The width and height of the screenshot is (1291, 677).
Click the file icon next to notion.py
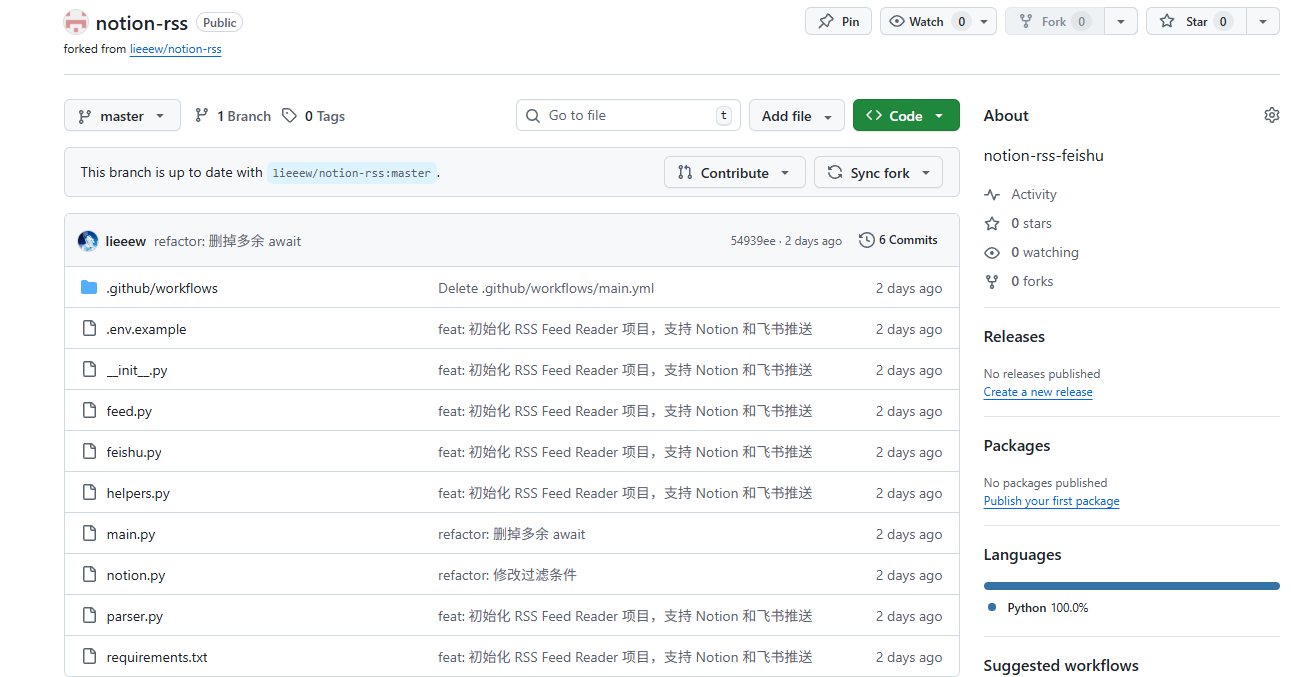point(89,575)
